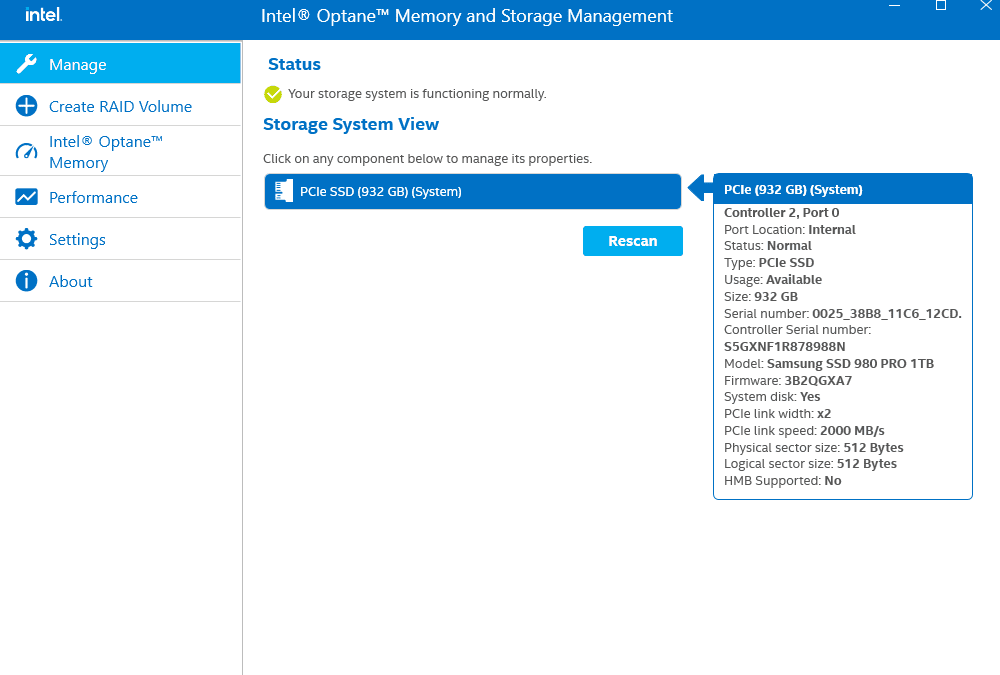
Task: Click the Settings gear icon
Action: click(x=26, y=239)
